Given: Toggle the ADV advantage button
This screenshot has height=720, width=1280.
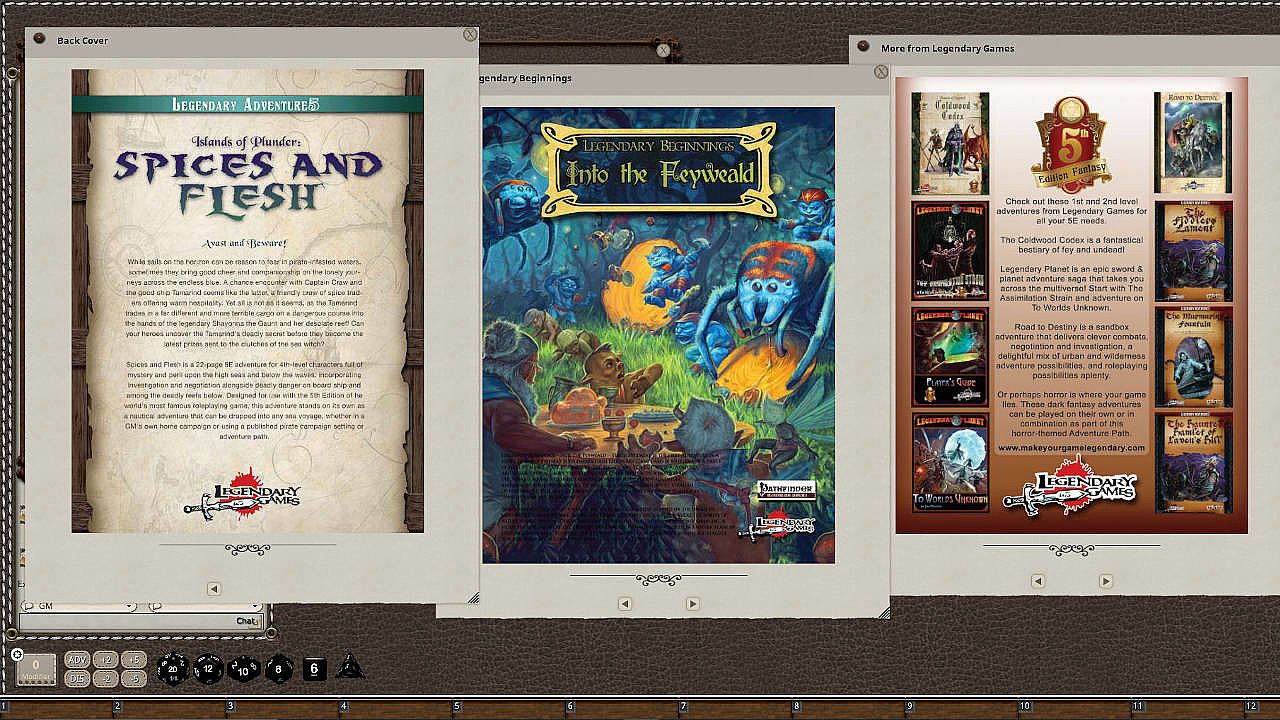Looking at the screenshot, I should tap(78, 659).
